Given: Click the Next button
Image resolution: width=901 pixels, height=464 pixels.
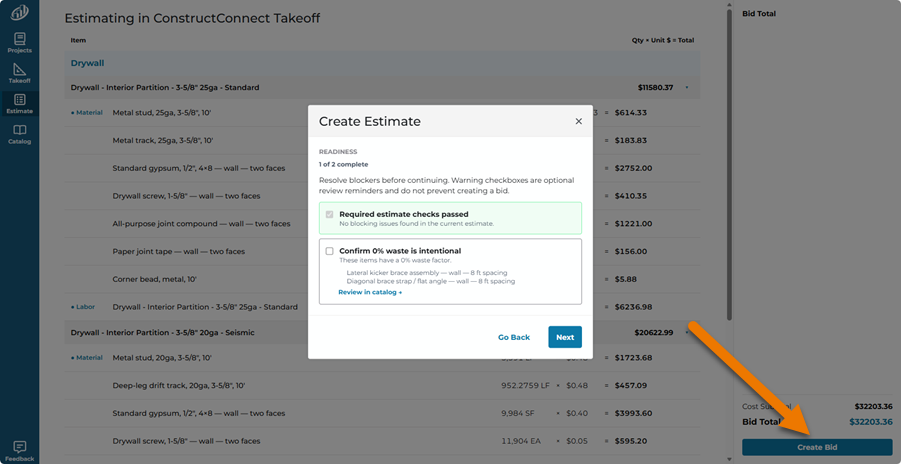Looking at the screenshot, I should point(565,338).
